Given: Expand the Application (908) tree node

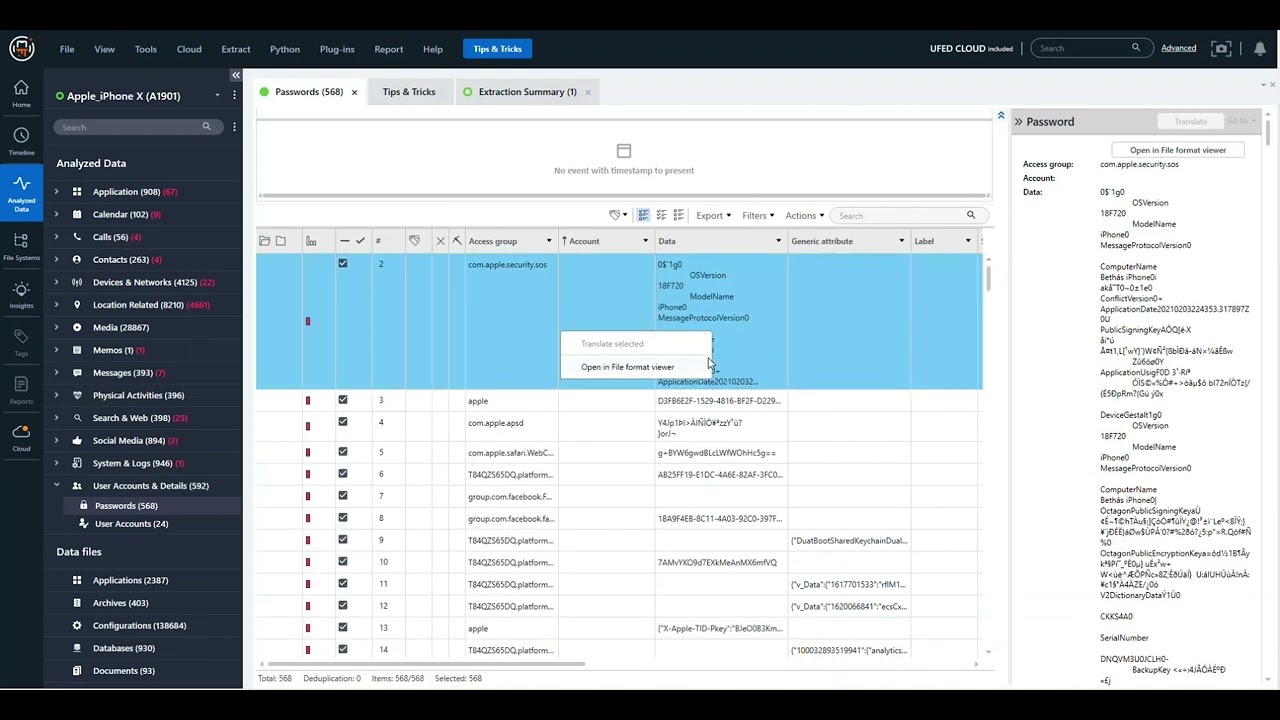Looking at the screenshot, I should pos(56,192).
